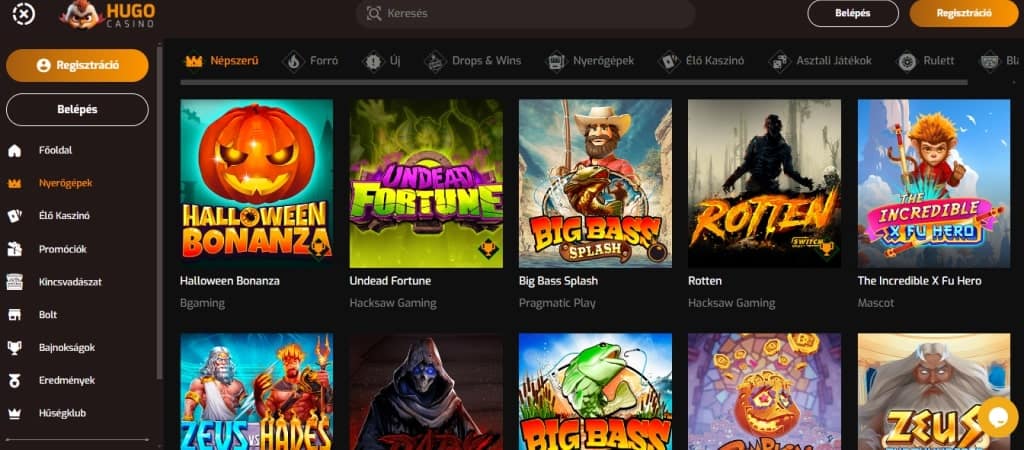Open the live chat bubble icon
This screenshot has height=450, width=1024.
tap(999, 418)
